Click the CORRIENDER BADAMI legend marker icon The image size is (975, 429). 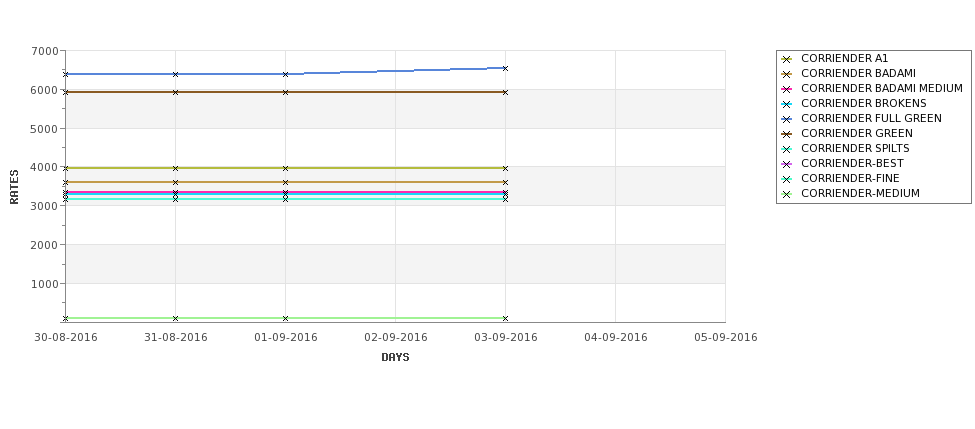(x=787, y=74)
